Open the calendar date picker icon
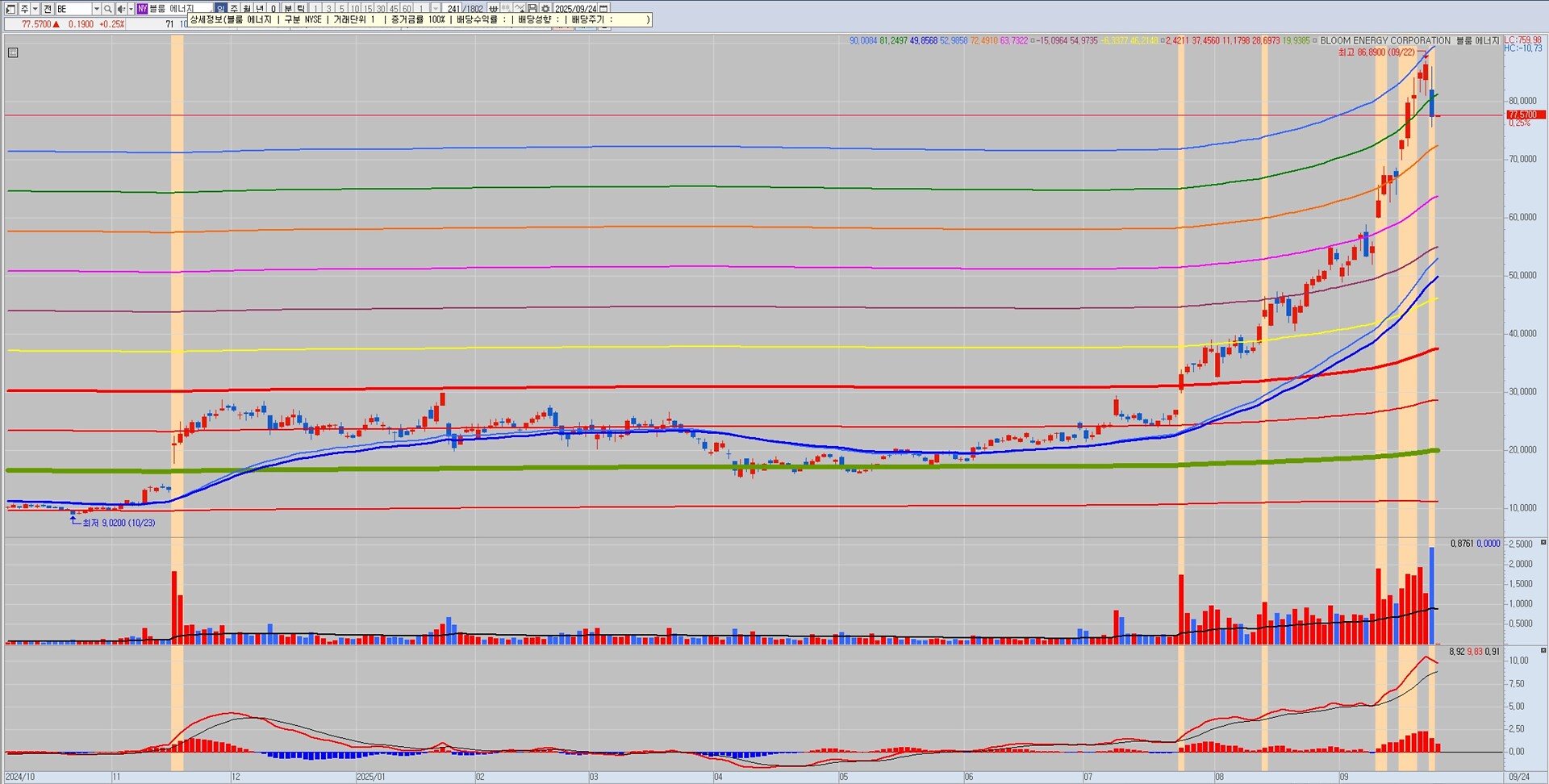Screen dimensions: 1549x784 pyautogui.click(x=603, y=9)
